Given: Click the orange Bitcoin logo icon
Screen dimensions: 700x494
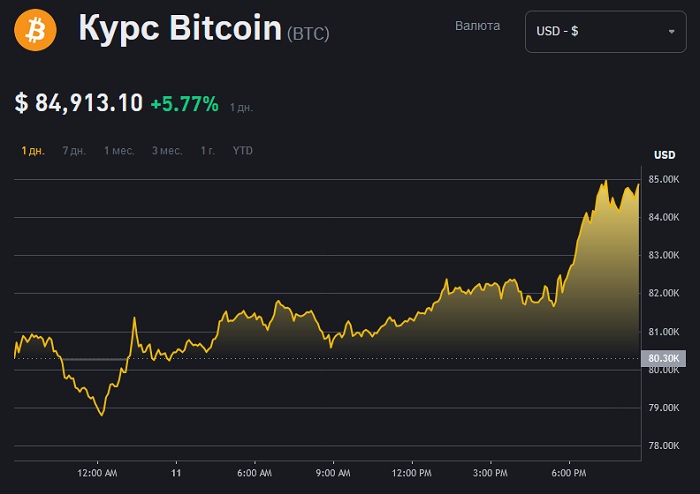Looking at the screenshot, I should pyautogui.click(x=35, y=30).
